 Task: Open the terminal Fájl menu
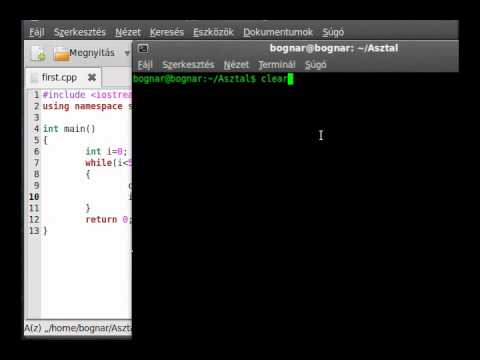coord(145,65)
